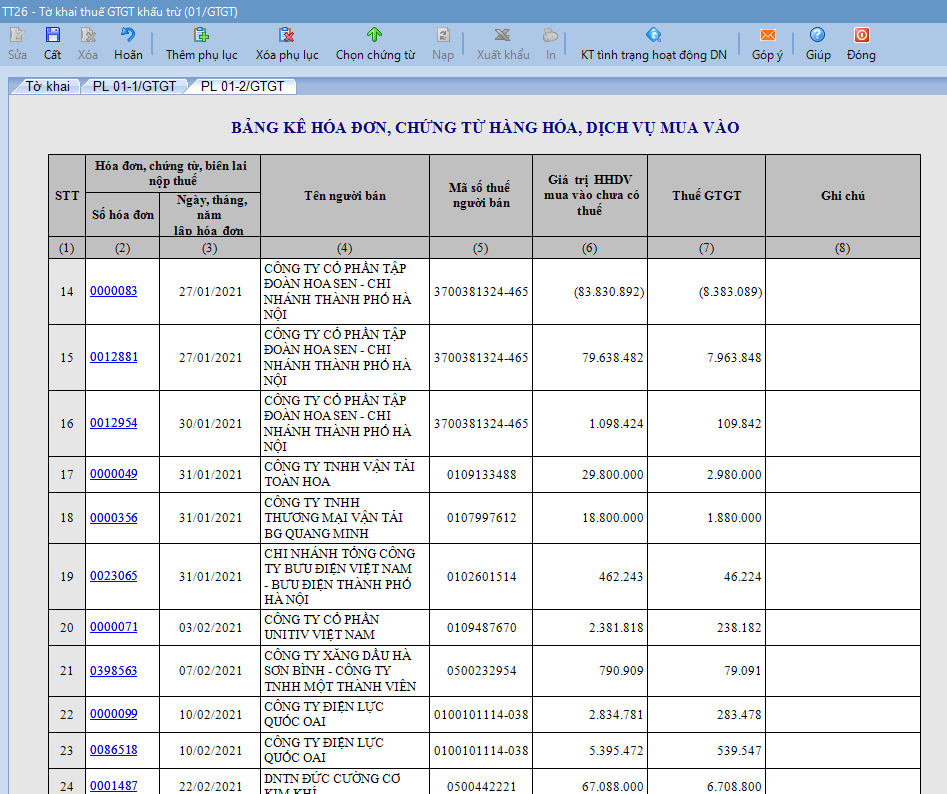Print with the In icon
The height and width of the screenshot is (794, 947).
[550, 35]
